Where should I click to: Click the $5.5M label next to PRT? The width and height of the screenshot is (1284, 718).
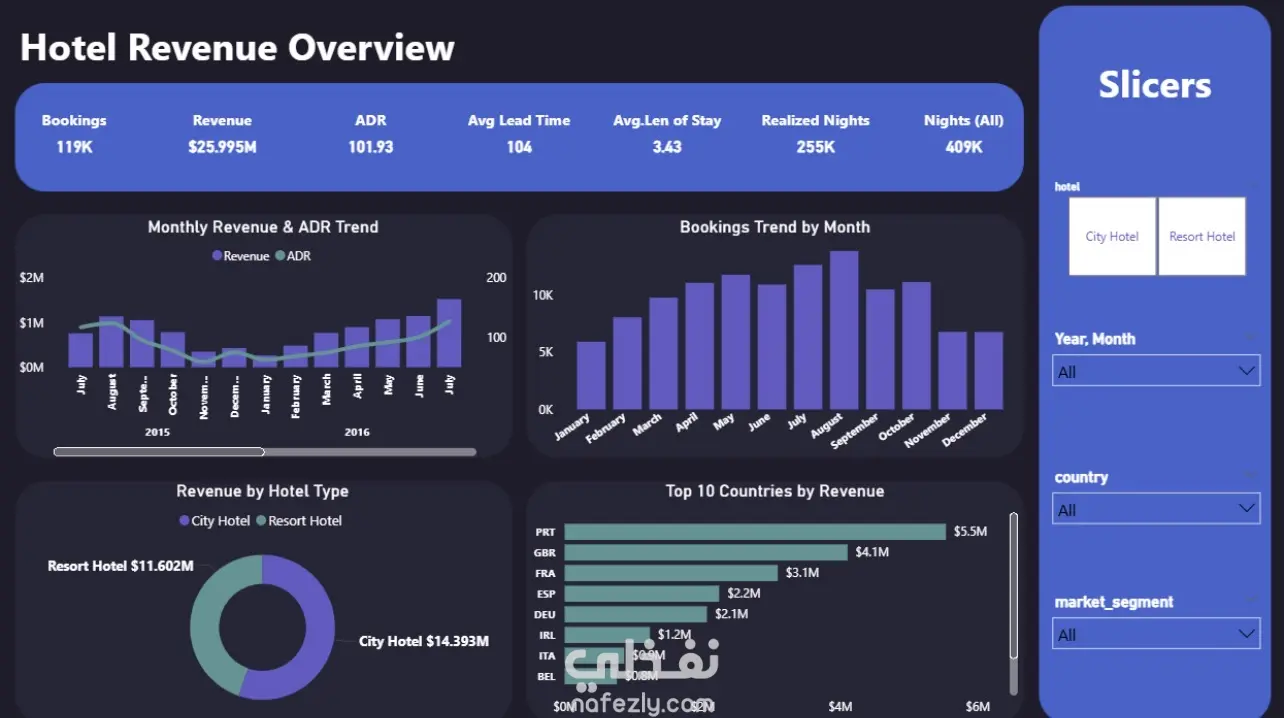[970, 532]
